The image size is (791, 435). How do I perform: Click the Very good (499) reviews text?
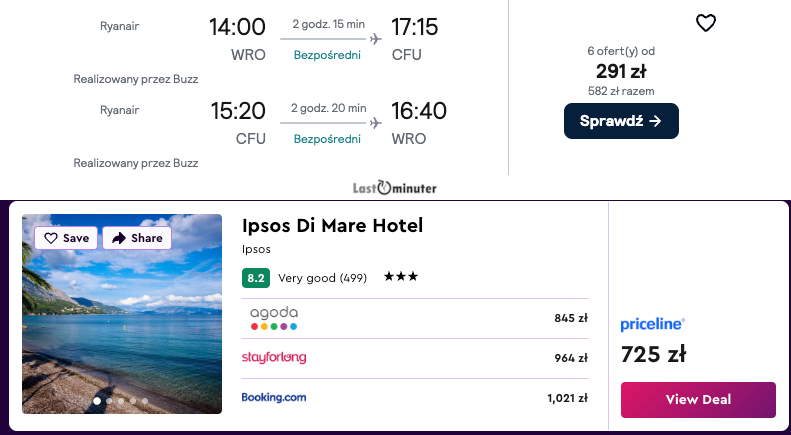pos(320,277)
